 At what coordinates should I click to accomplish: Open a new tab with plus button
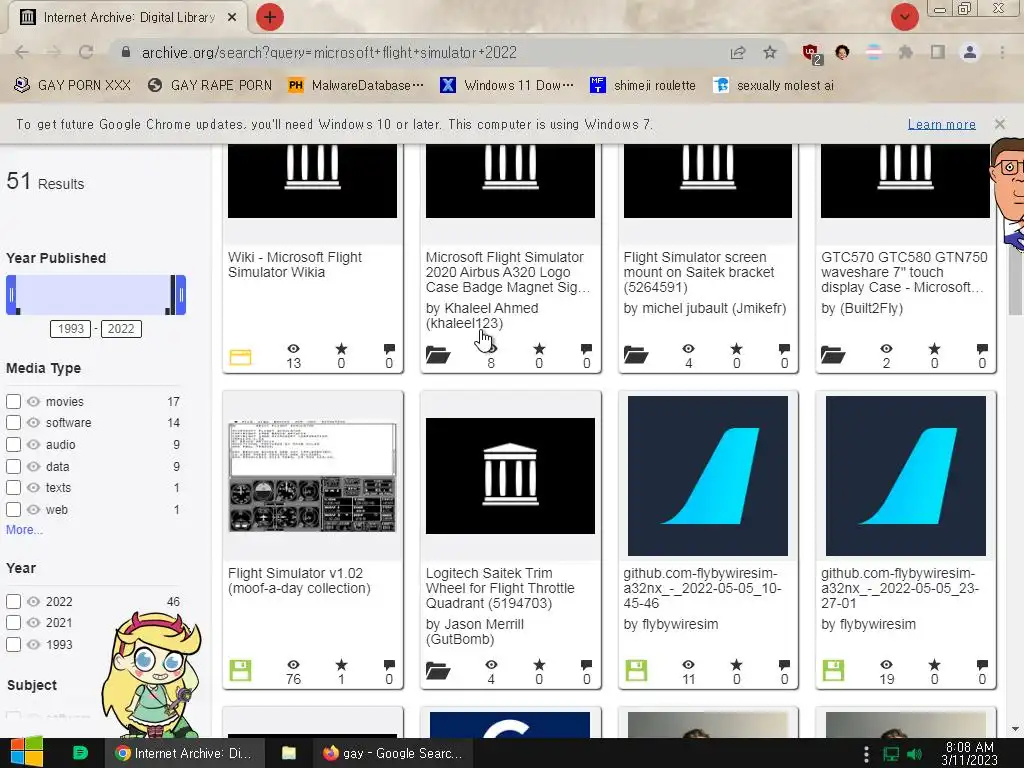tap(270, 17)
